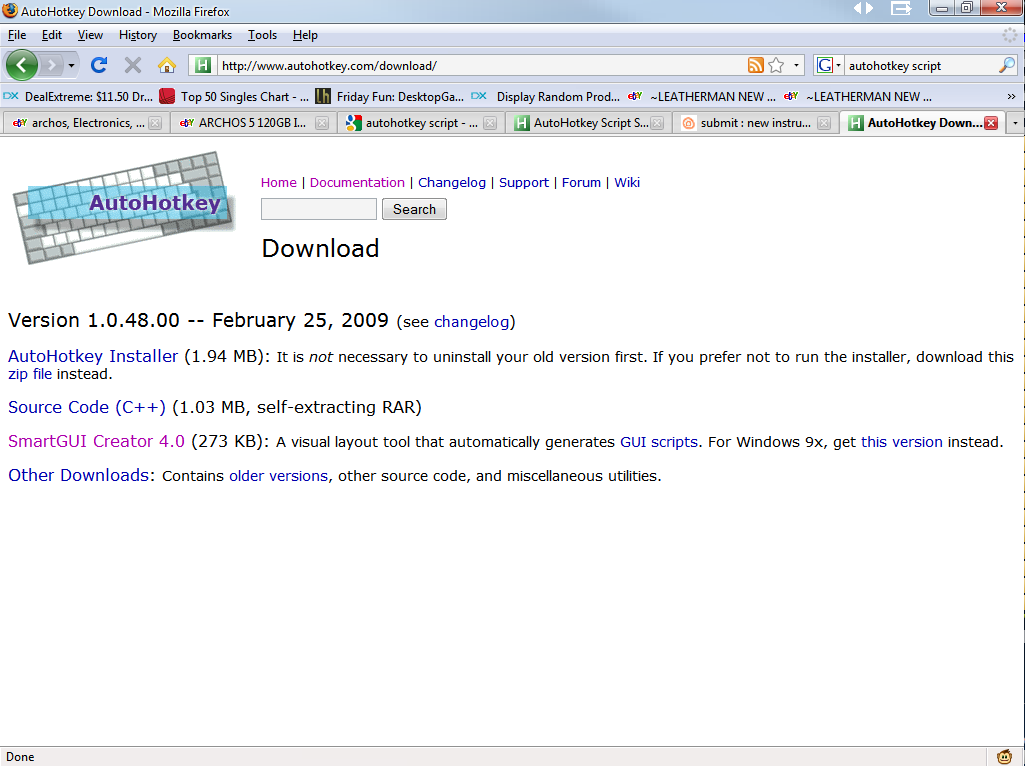The image size is (1025, 766).
Task: Click the AutoHotkey site favicon in the address bar
Action: (x=203, y=65)
